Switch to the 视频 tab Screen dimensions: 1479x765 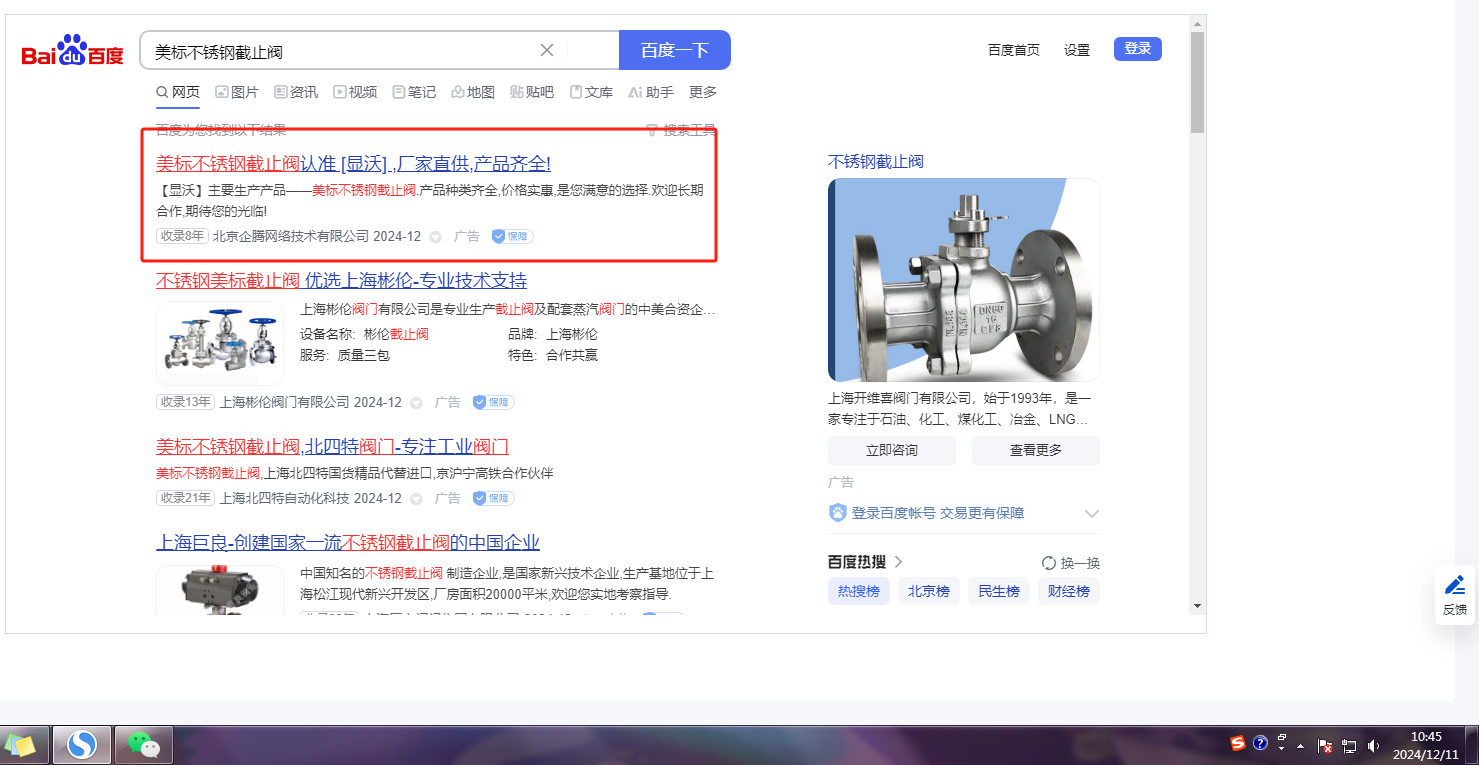click(x=355, y=92)
